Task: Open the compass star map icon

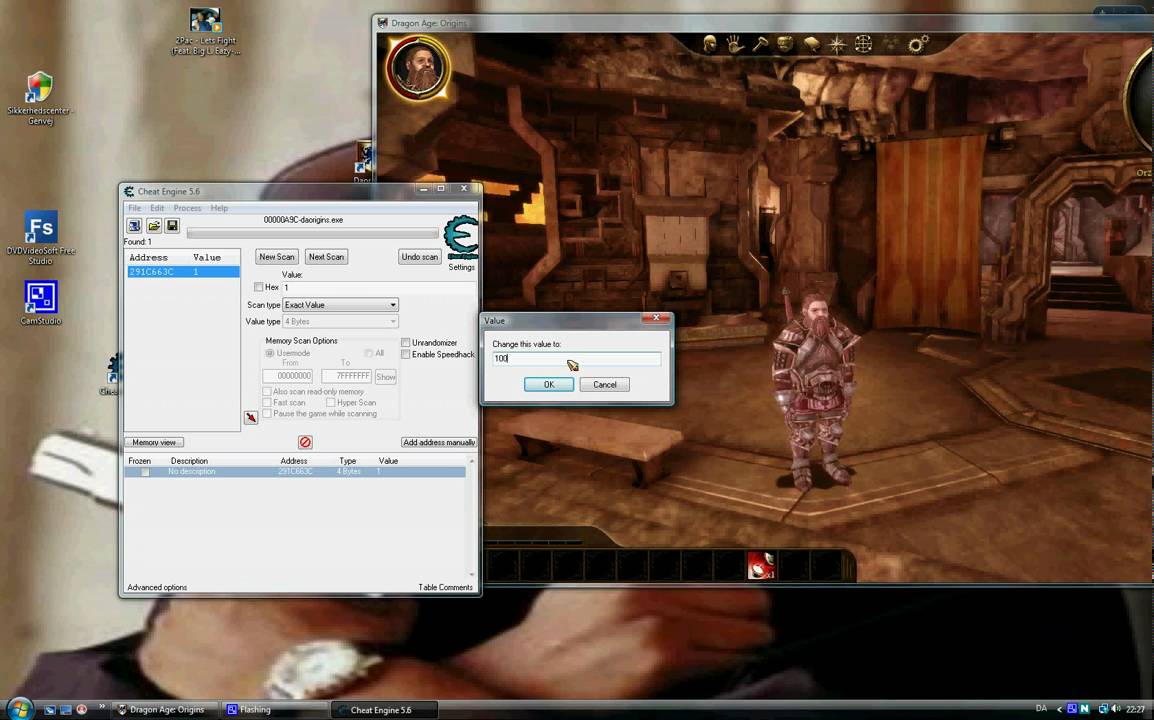Action: pyautogui.click(x=838, y=44)
